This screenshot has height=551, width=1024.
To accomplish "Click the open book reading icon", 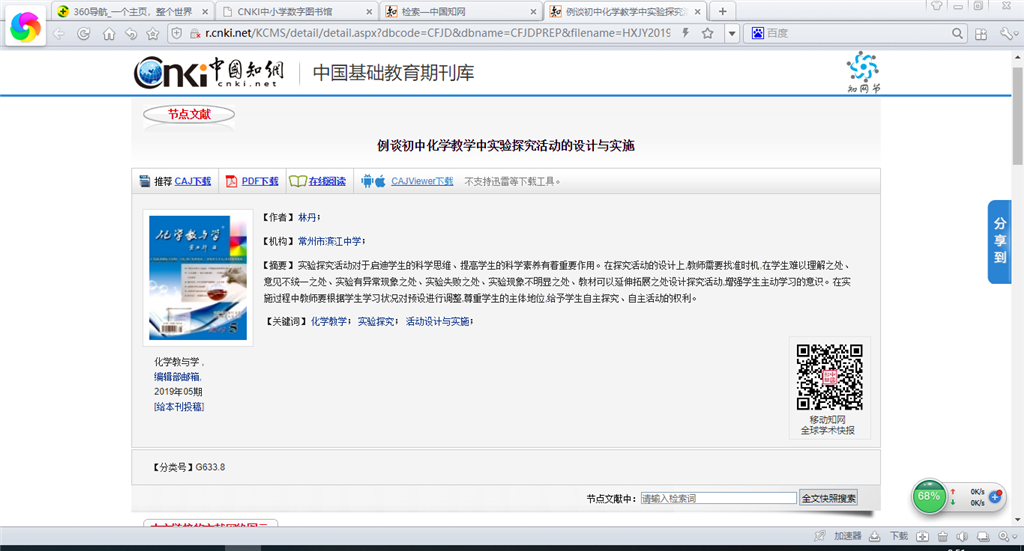I will (x=298, y=181).
